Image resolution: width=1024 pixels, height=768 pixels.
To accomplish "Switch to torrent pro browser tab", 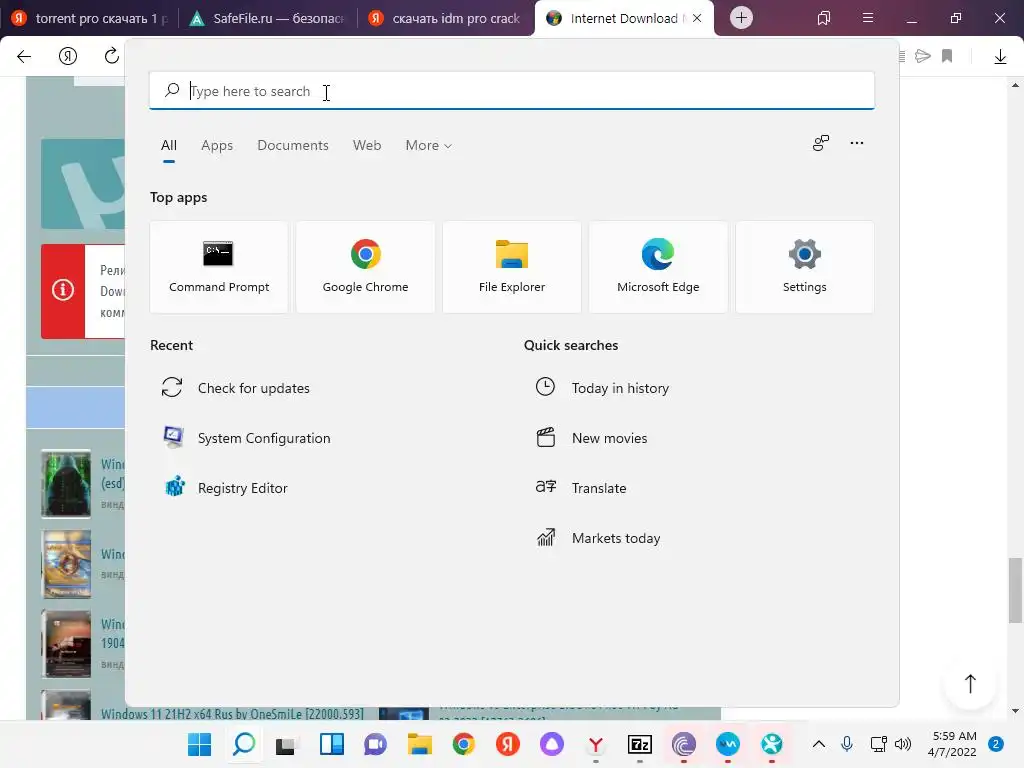I will click(89, 18).
